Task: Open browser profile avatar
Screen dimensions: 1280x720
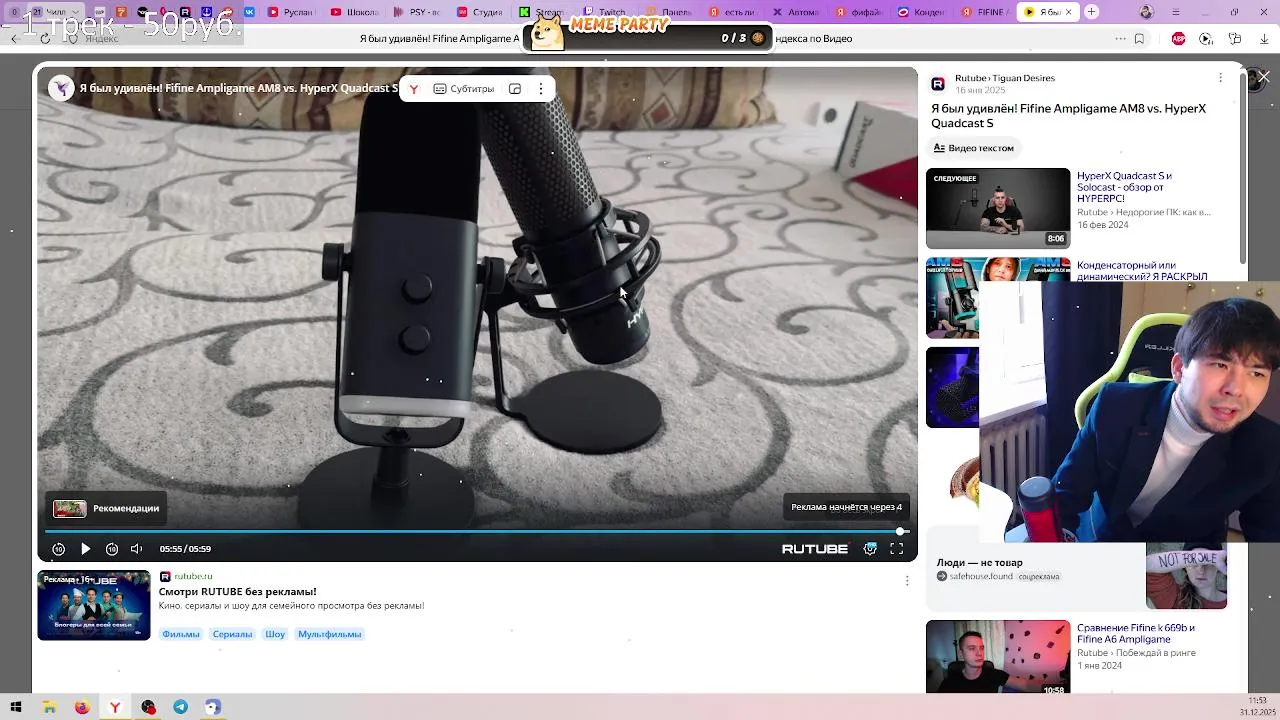Action: pyautogui.click(x=1146, y=12)
